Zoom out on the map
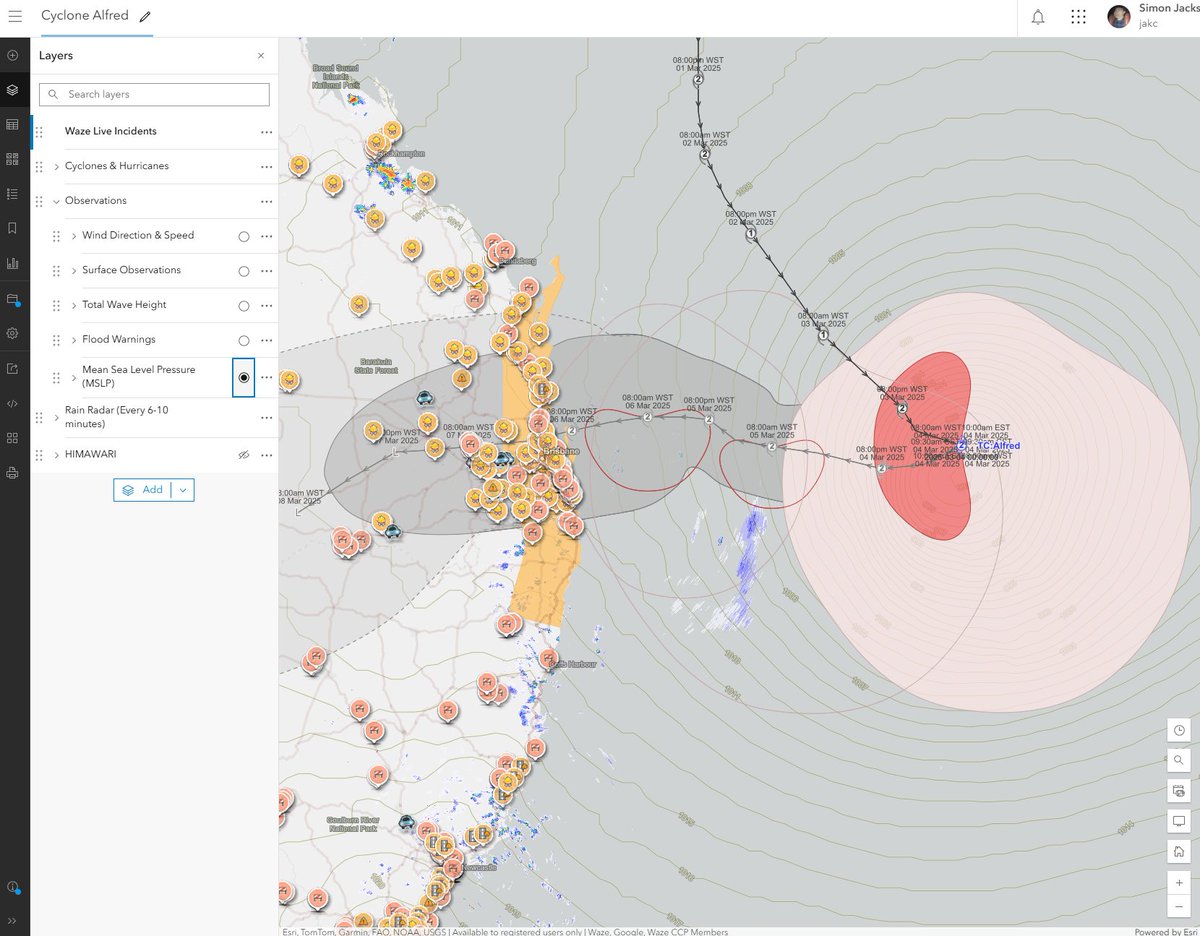 coord(1179,906)
